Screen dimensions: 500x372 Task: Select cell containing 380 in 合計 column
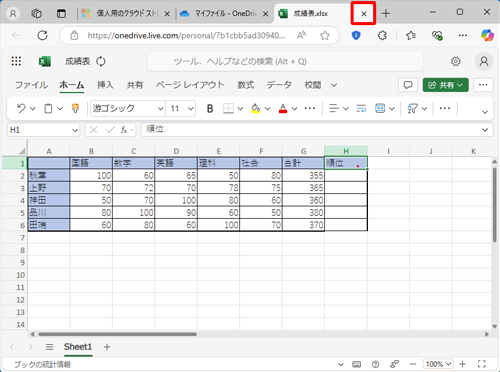[x=303, y=213]
